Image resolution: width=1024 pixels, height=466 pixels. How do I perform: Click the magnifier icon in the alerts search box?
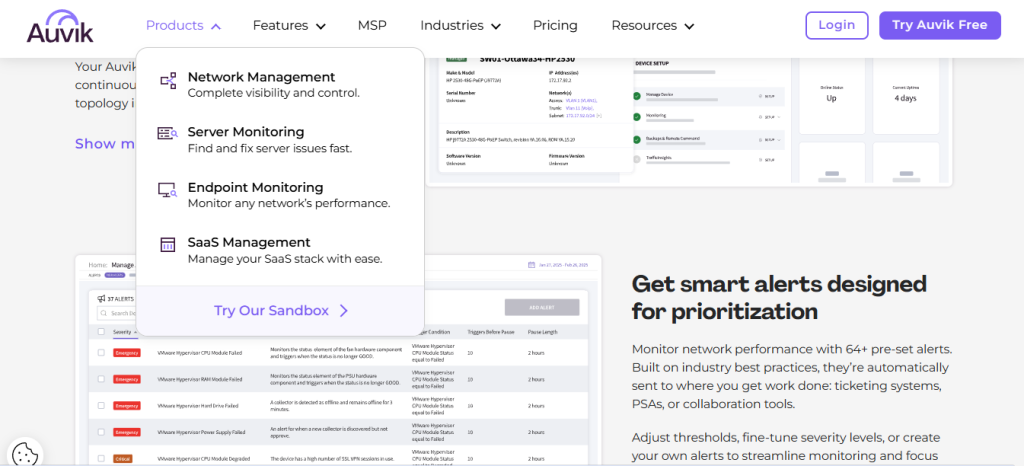pos(104,313)
